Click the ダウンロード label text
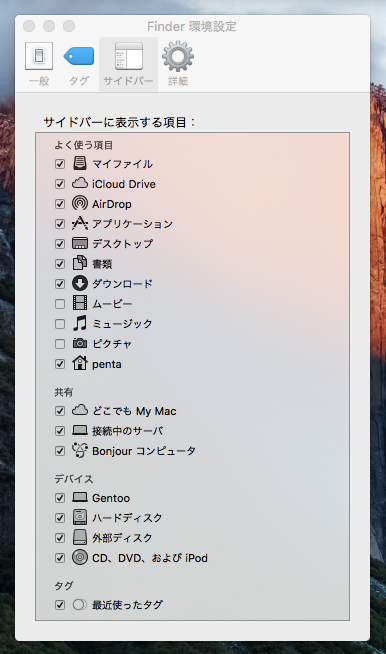 [122, 284]
